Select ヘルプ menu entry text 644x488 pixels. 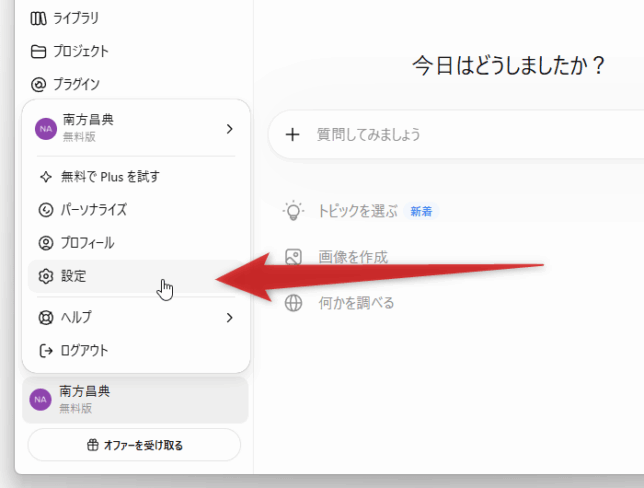(x=76, y=318)
